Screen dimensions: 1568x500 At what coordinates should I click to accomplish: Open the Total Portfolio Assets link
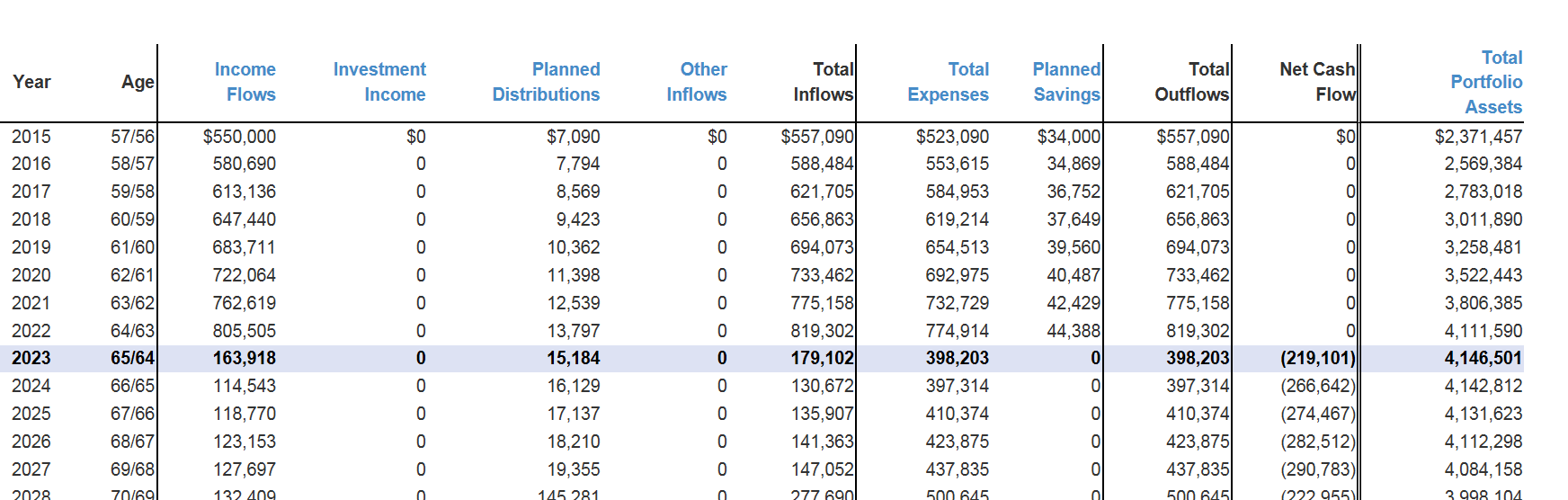(1486, 82)
